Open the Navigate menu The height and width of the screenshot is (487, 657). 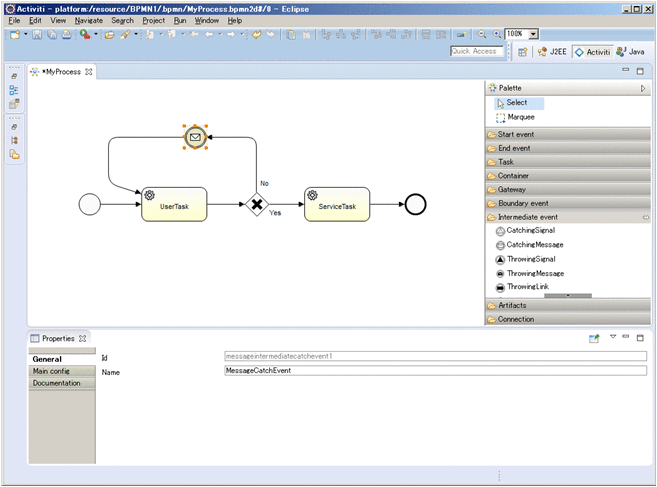pos(88,20)
